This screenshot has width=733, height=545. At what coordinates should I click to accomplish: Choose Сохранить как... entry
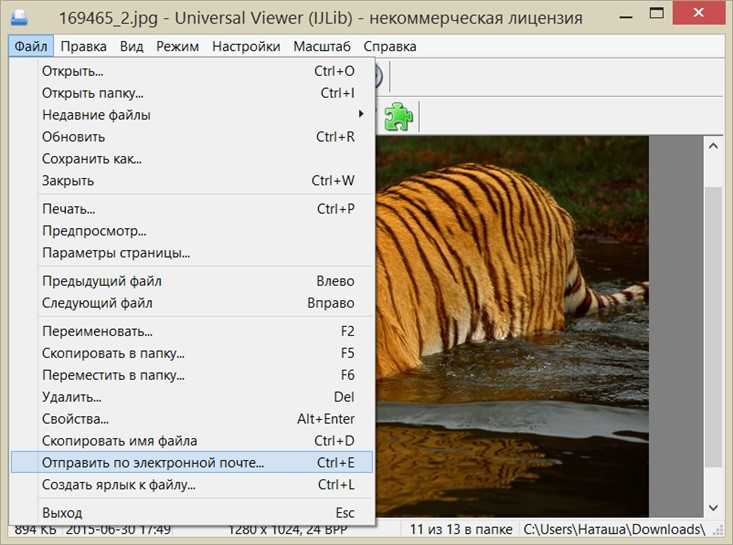[192, 159]
